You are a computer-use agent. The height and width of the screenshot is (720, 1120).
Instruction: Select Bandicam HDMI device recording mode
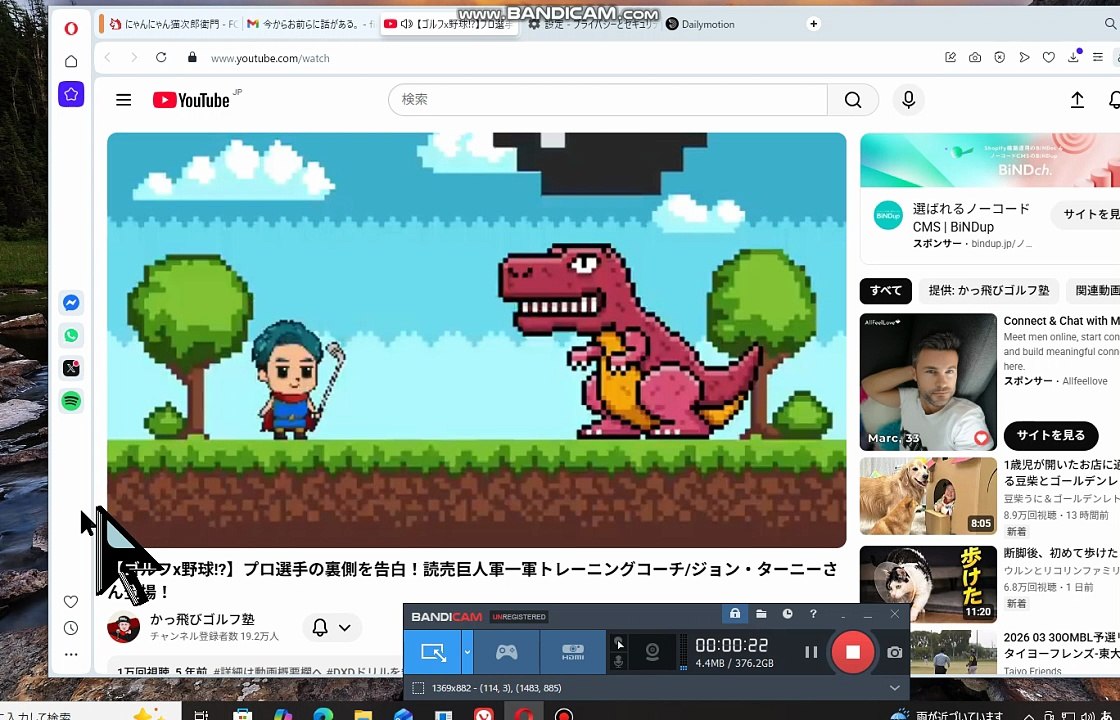573,651
